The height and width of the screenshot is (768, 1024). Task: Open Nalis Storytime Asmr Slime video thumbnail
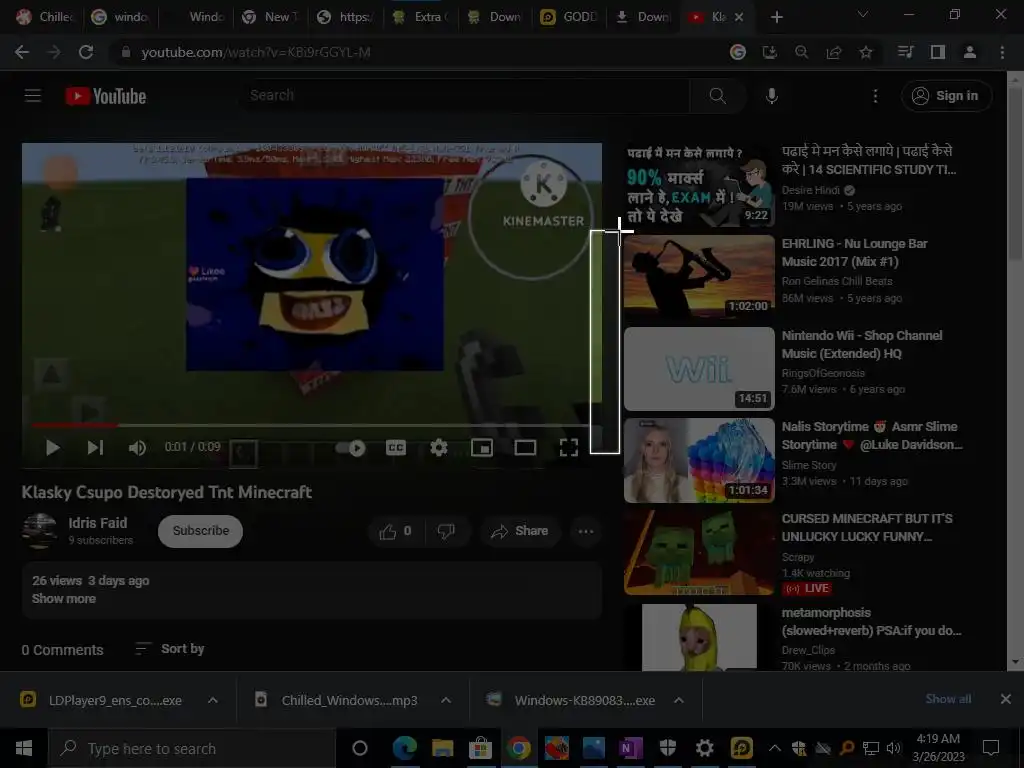click(699, 460)
